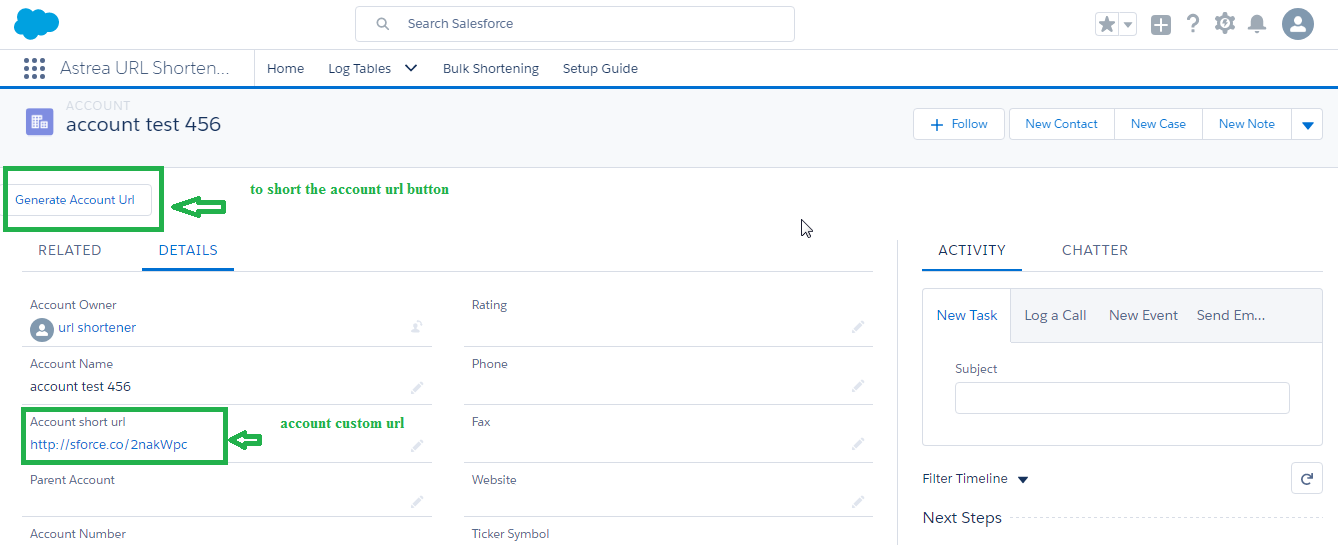This screenshot has height=545, width=1338.
Task: Edit the Rating field pencil icon
Action: [x=857, y=327]
